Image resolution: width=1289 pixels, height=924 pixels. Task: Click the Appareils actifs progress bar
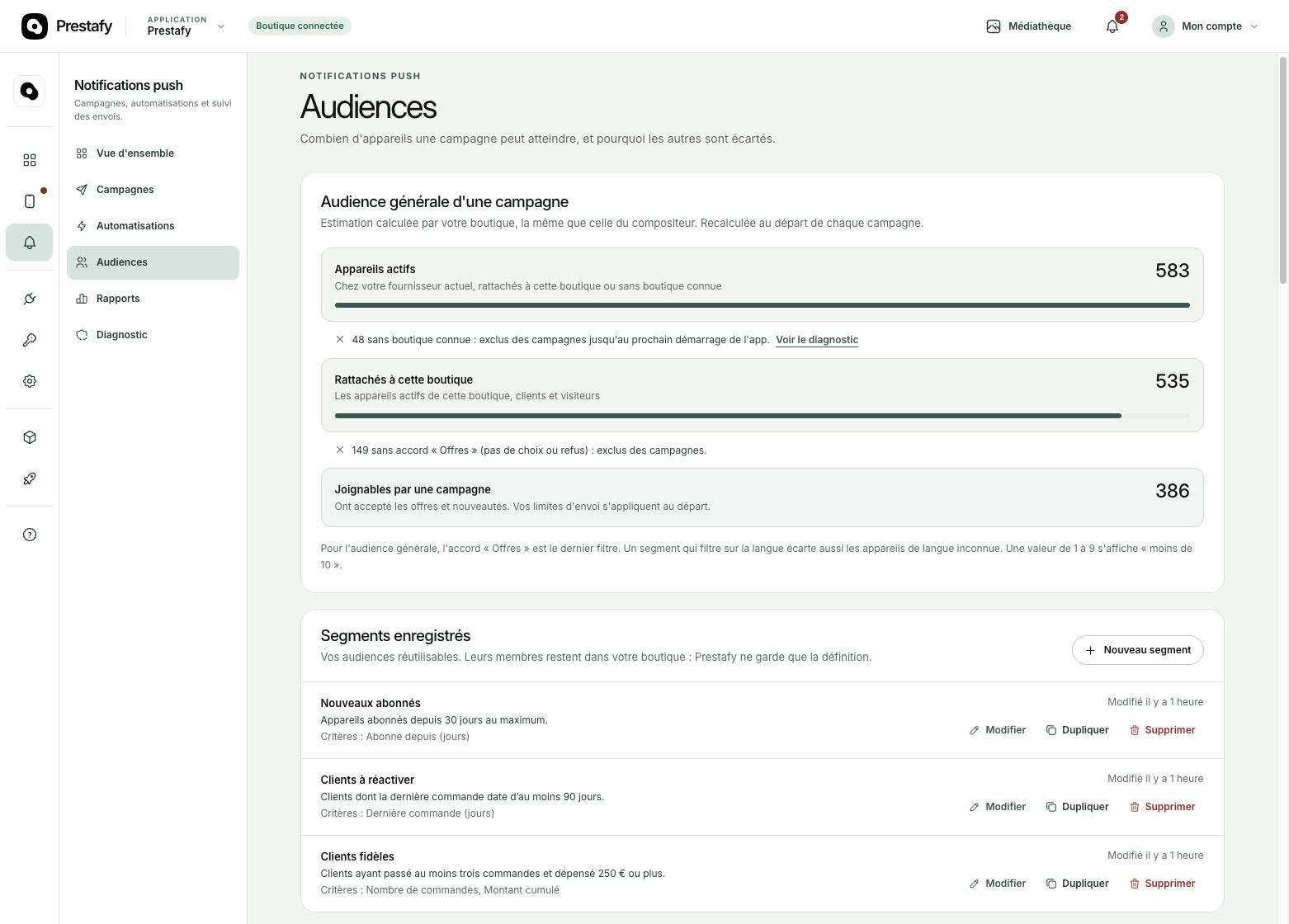762,305
